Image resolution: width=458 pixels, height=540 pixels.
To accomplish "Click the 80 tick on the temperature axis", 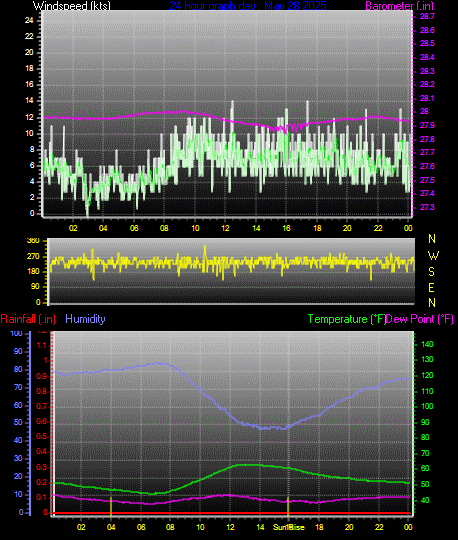I will pos(425,437).
